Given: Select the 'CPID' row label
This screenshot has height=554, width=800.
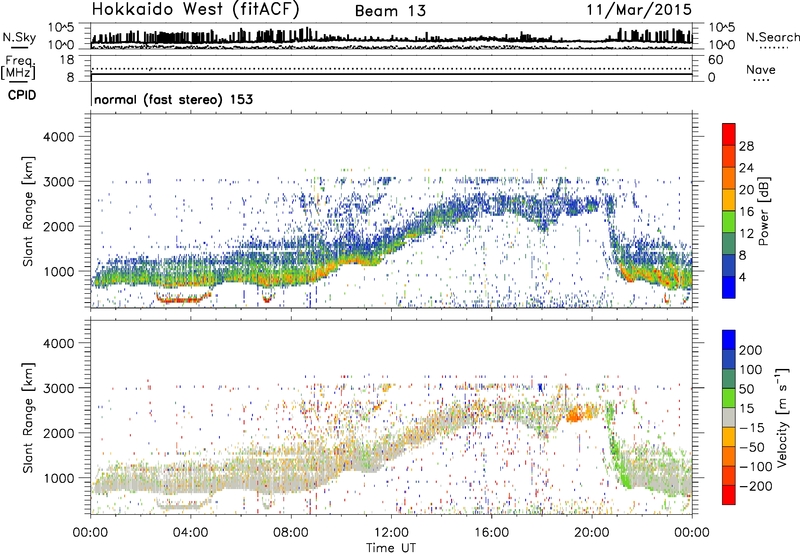Looking at the screenshot, I should pos(22,95).
